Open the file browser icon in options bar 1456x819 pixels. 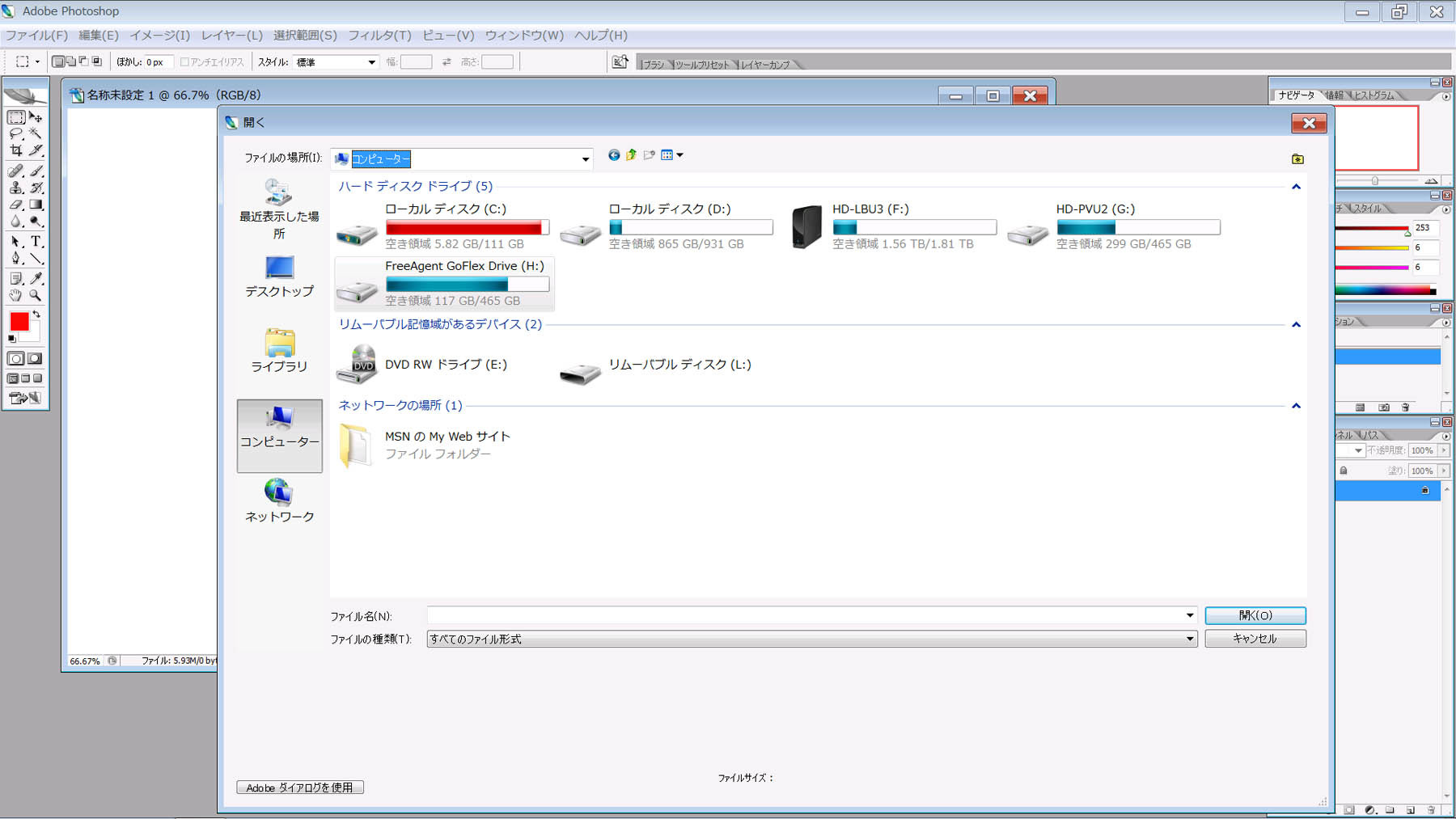coord(620,61)
